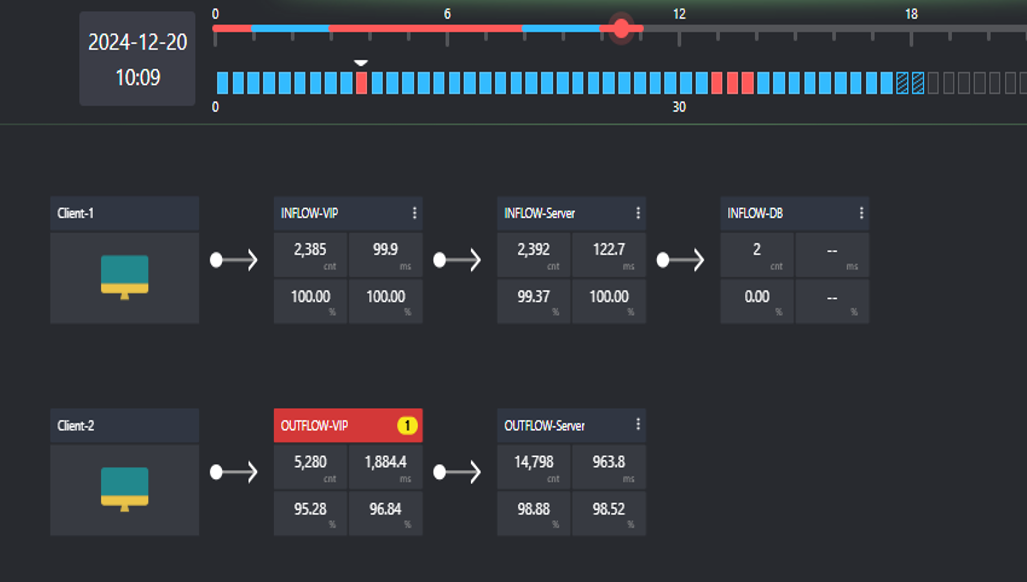Click arrow connector from Client-1 to INFLOW-VIP
1027x582 pixels.
(234, 260)
